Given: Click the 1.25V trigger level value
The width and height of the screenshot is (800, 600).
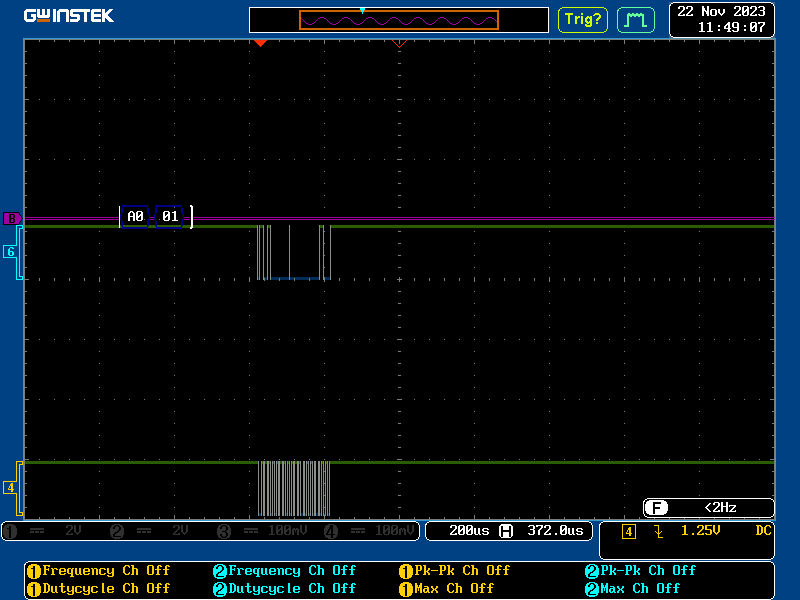Looking at the screenshot, I should pyautogui.click(x=701, y=531).
